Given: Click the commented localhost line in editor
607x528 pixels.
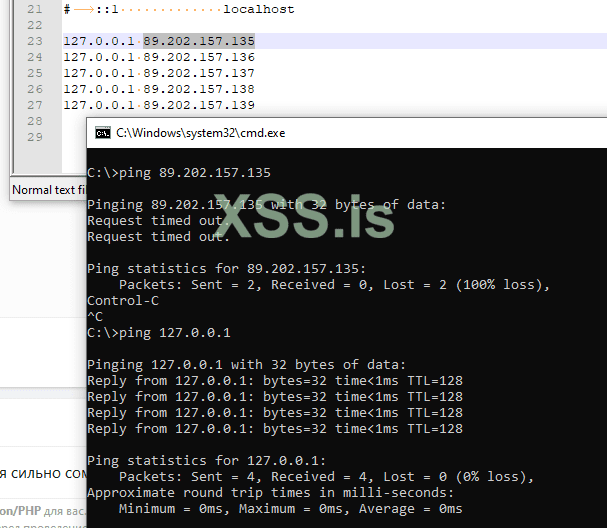Looking at the screenshot, I should point(179,9).
